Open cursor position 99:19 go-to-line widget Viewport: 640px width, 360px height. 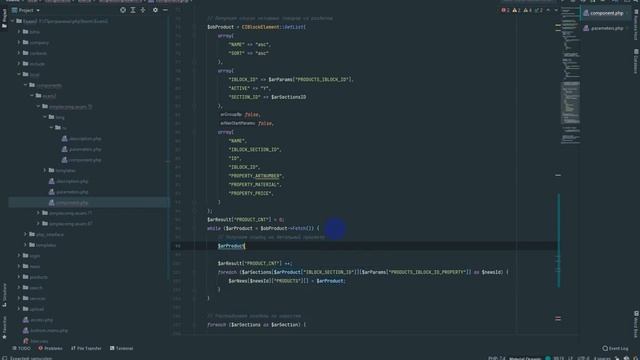pos(558,358)
